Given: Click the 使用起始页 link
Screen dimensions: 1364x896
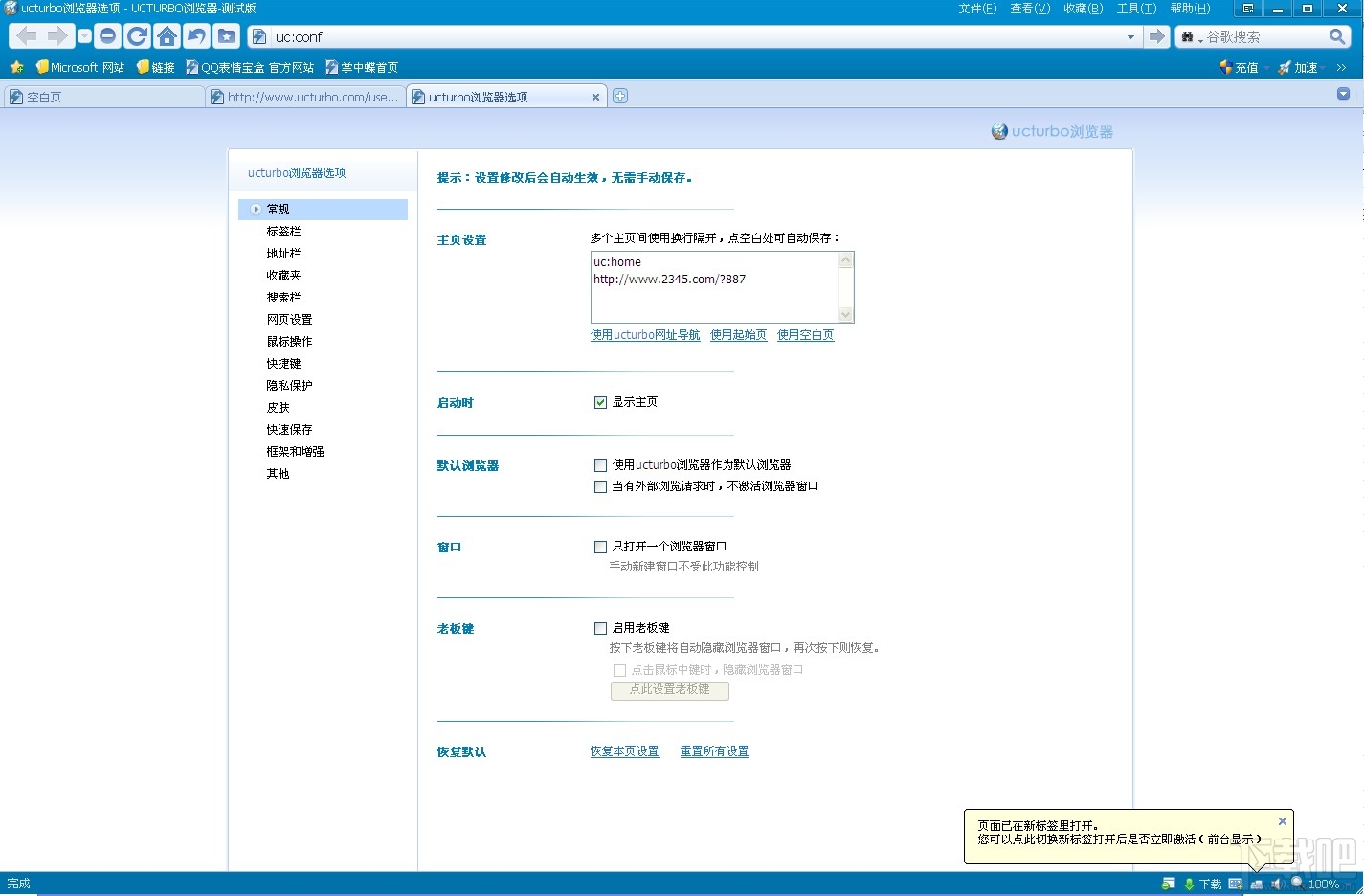Looking at the screenshot, I should click(x=738, y=335).
